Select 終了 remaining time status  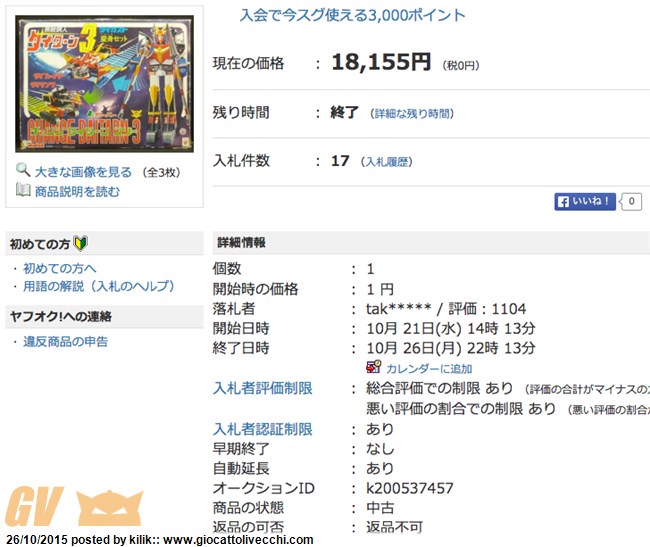(344, 112)
